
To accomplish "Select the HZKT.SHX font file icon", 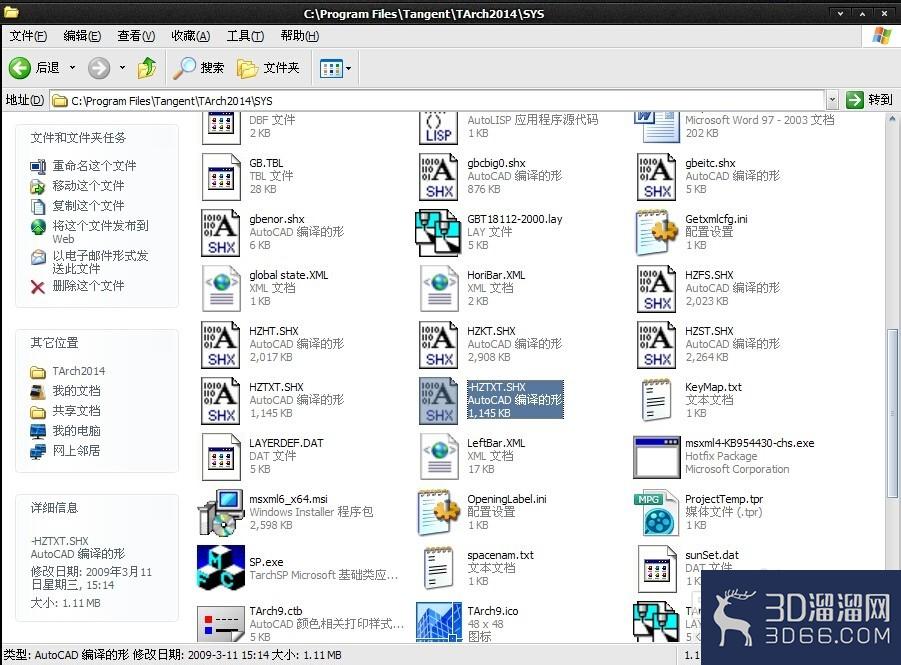I will point(439,344).
